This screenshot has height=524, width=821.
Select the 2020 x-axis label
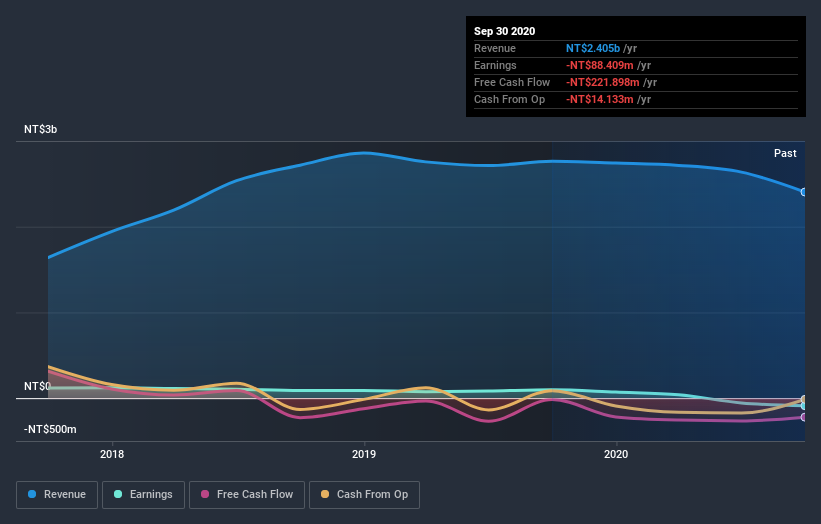[x=616, y=454]
